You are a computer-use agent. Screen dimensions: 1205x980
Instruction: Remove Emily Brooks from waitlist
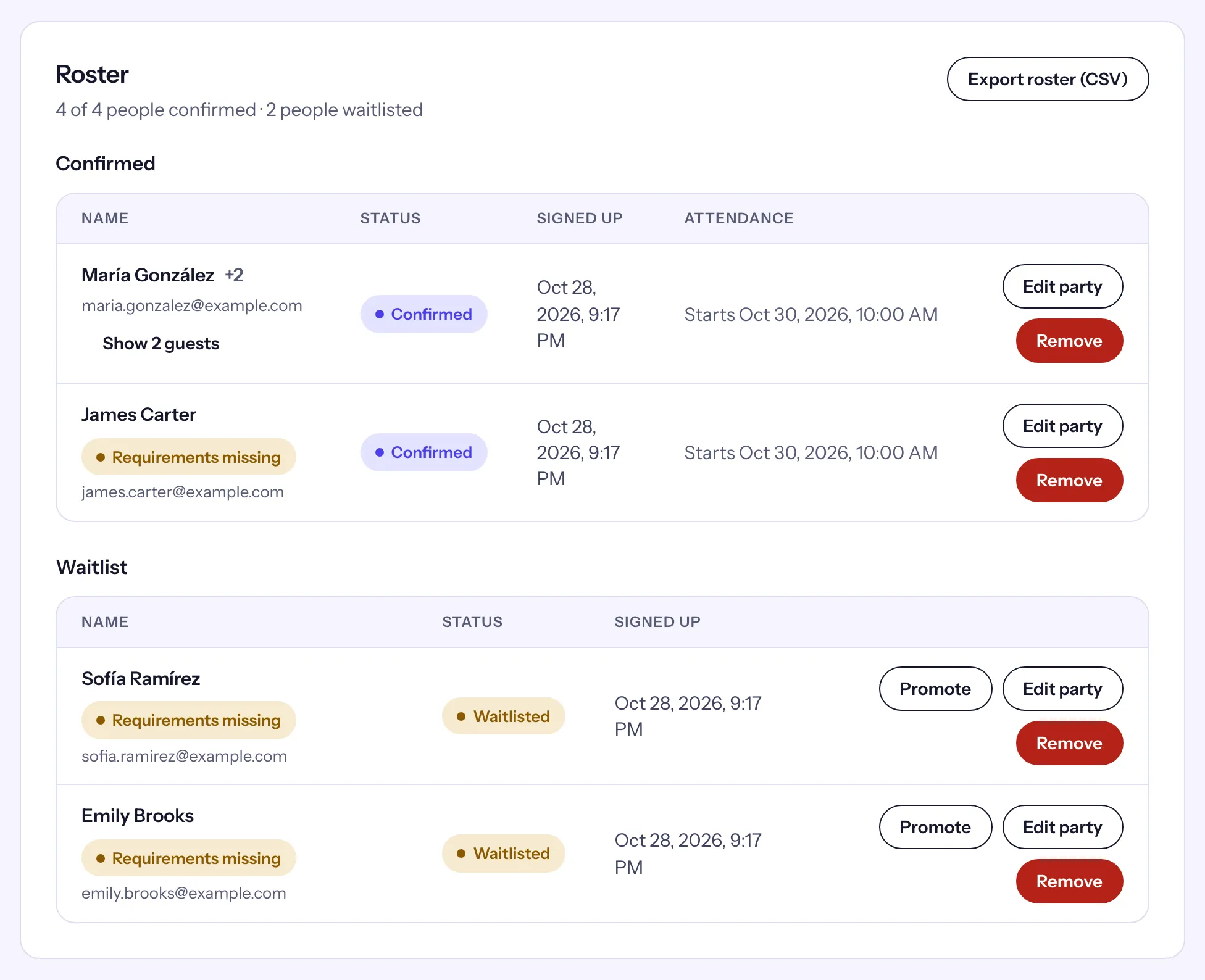pyautogui.click(x=1069, y=881)
